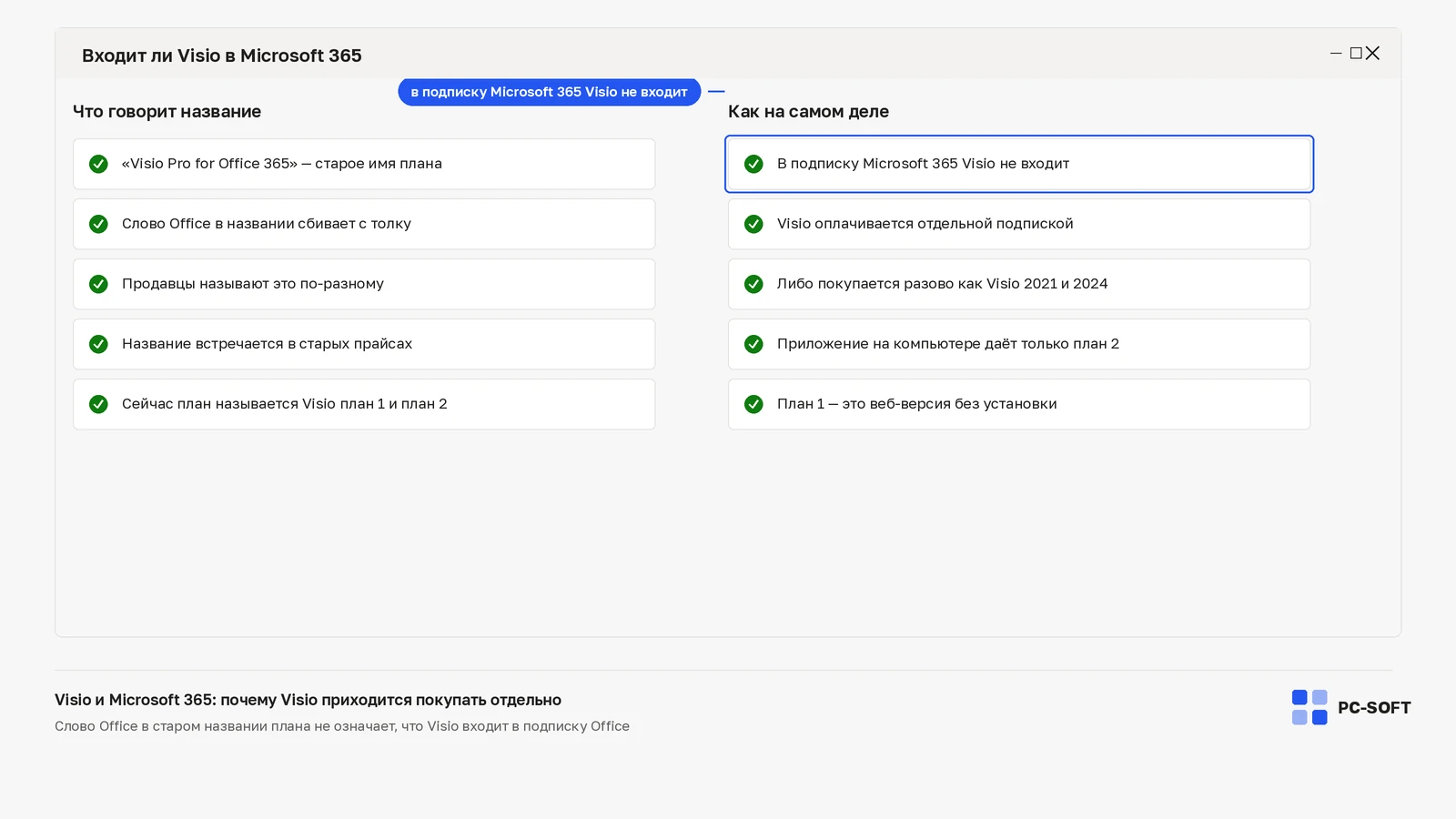The width and height of the screenshot is (1456, 819).
Task: Choose row 'Продавцы называют это по-разному'
Action: coord(364,284)
